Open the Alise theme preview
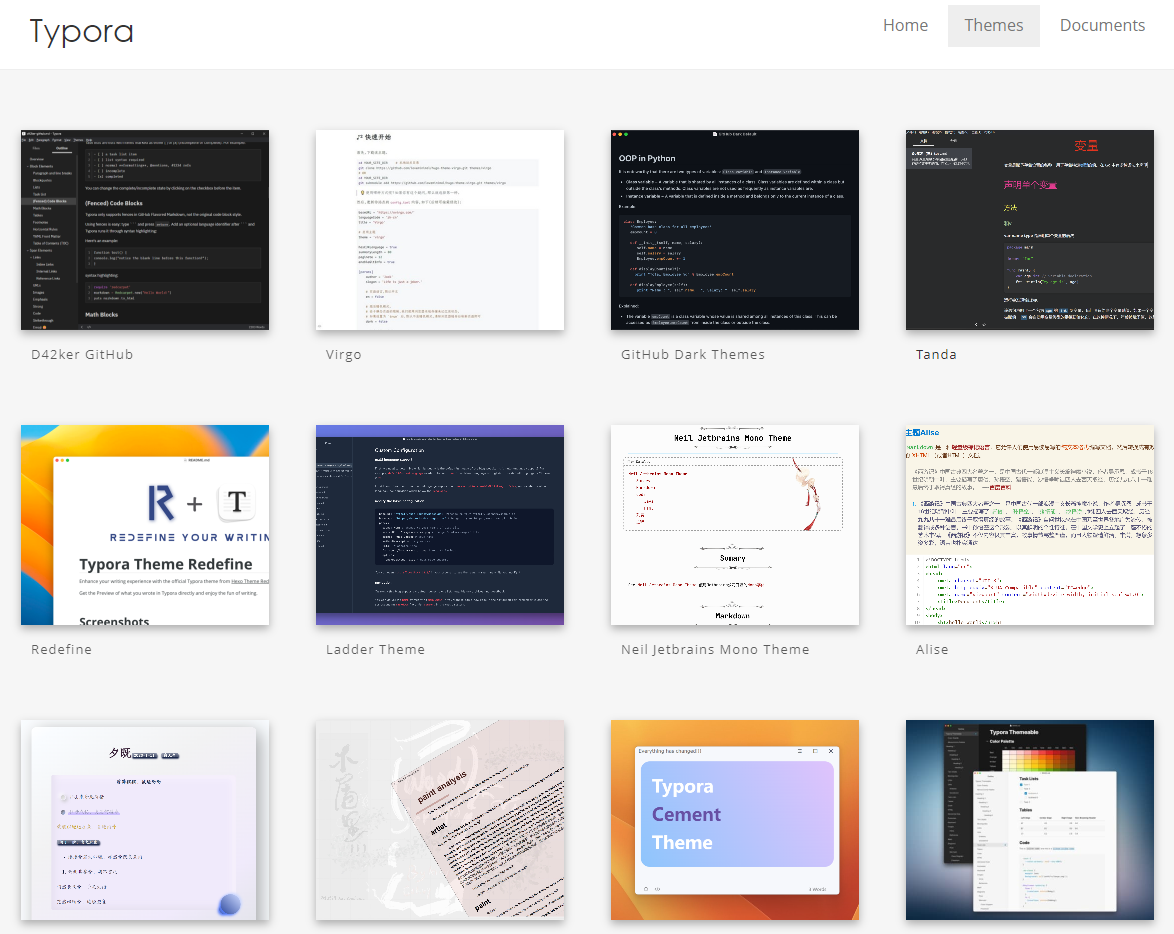Viewport: 1174px width, 934px height. (1029, 525)
